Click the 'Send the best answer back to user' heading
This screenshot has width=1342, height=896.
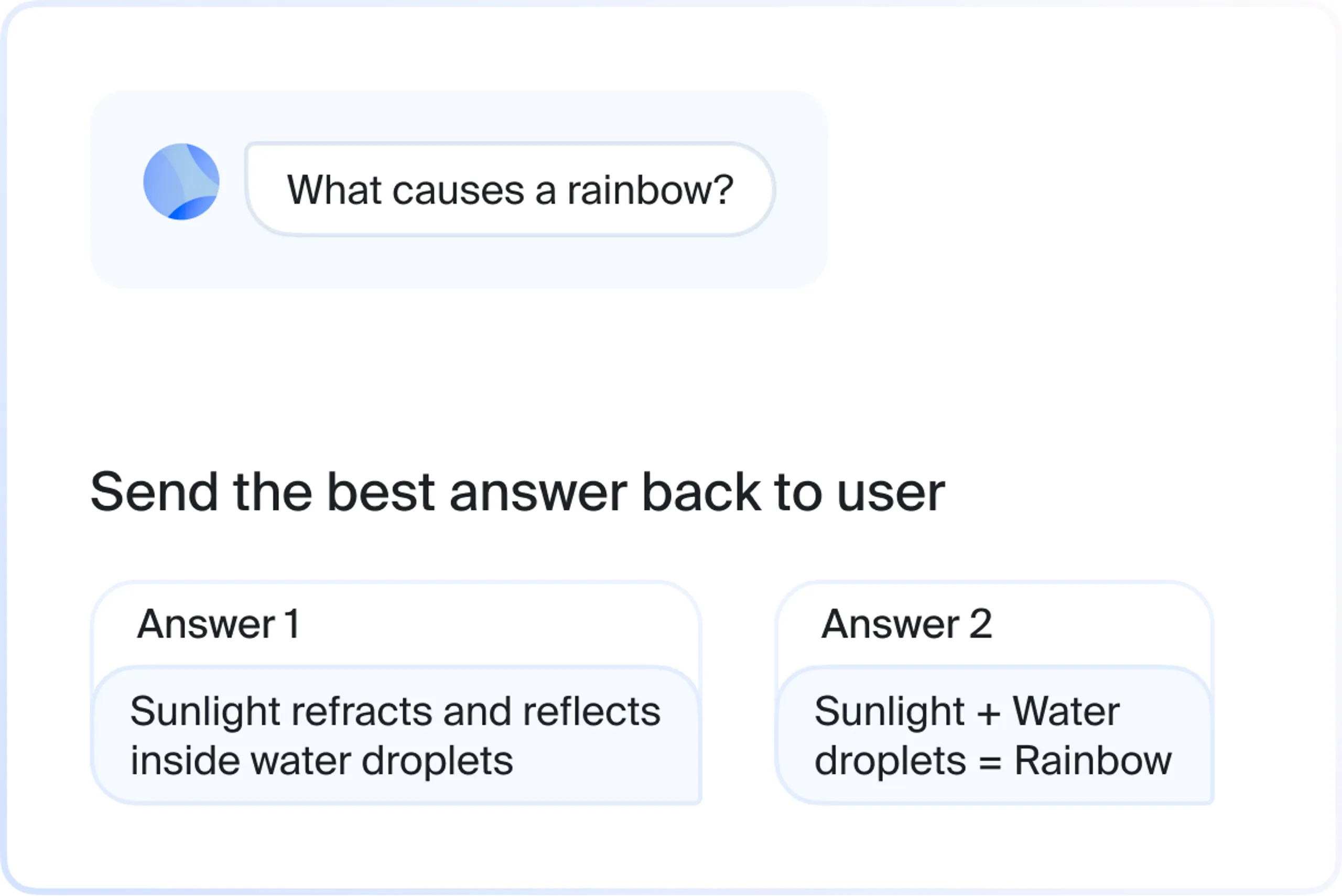(x=517, y=492)
